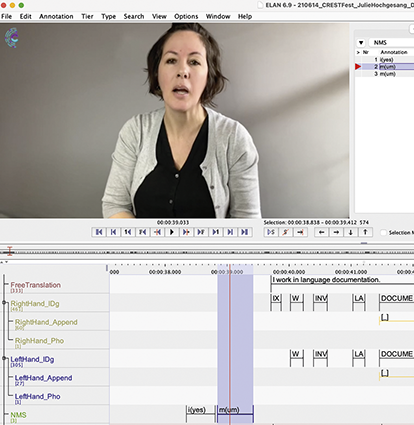
Task: Select the RightHand_Append tier label
Action: coord(46,322)
